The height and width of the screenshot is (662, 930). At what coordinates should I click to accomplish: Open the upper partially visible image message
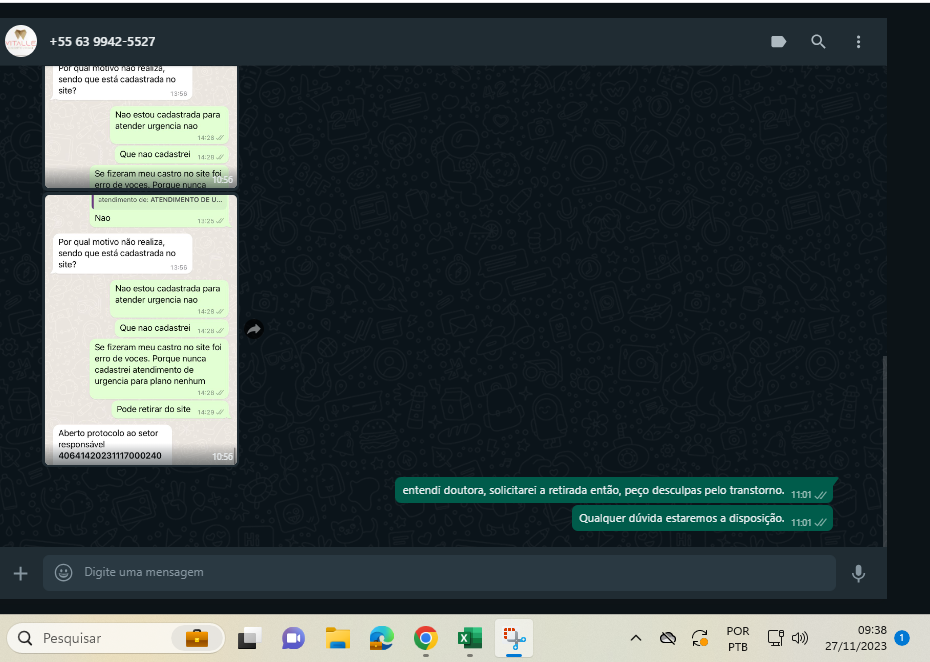click(141, 126)
